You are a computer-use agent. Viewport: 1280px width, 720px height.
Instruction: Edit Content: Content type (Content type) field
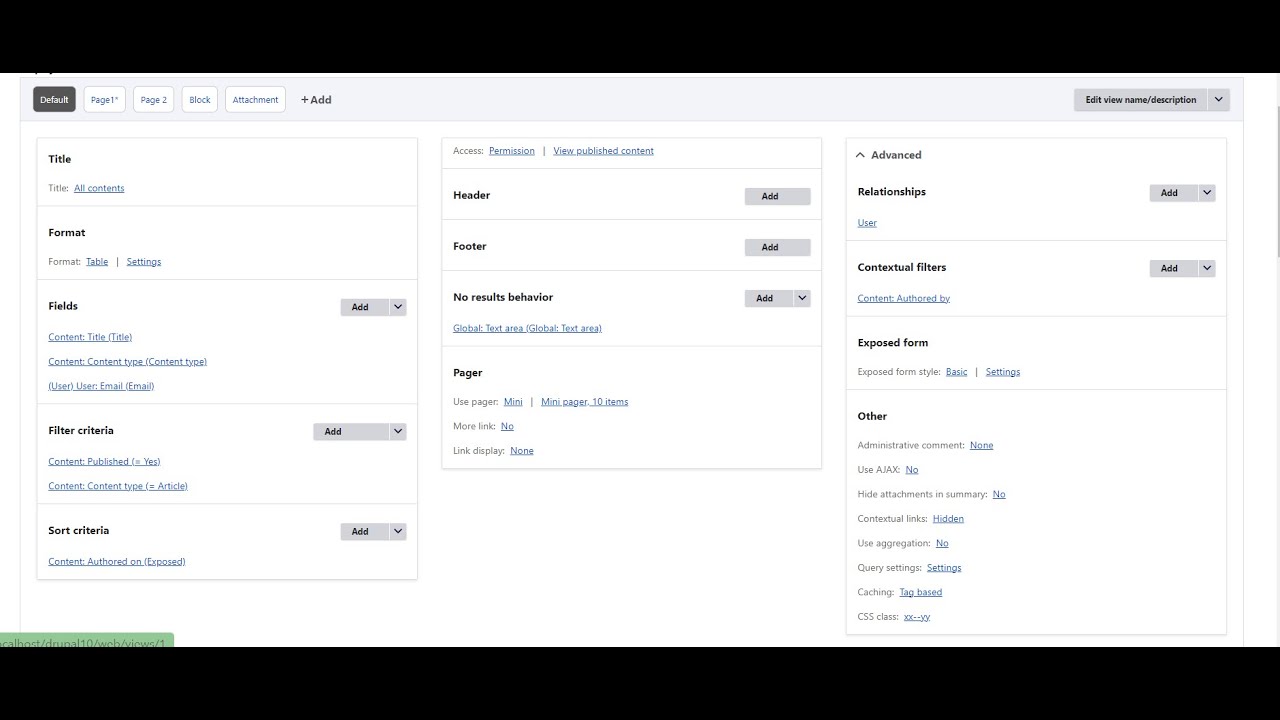click(x=128, y=362)
